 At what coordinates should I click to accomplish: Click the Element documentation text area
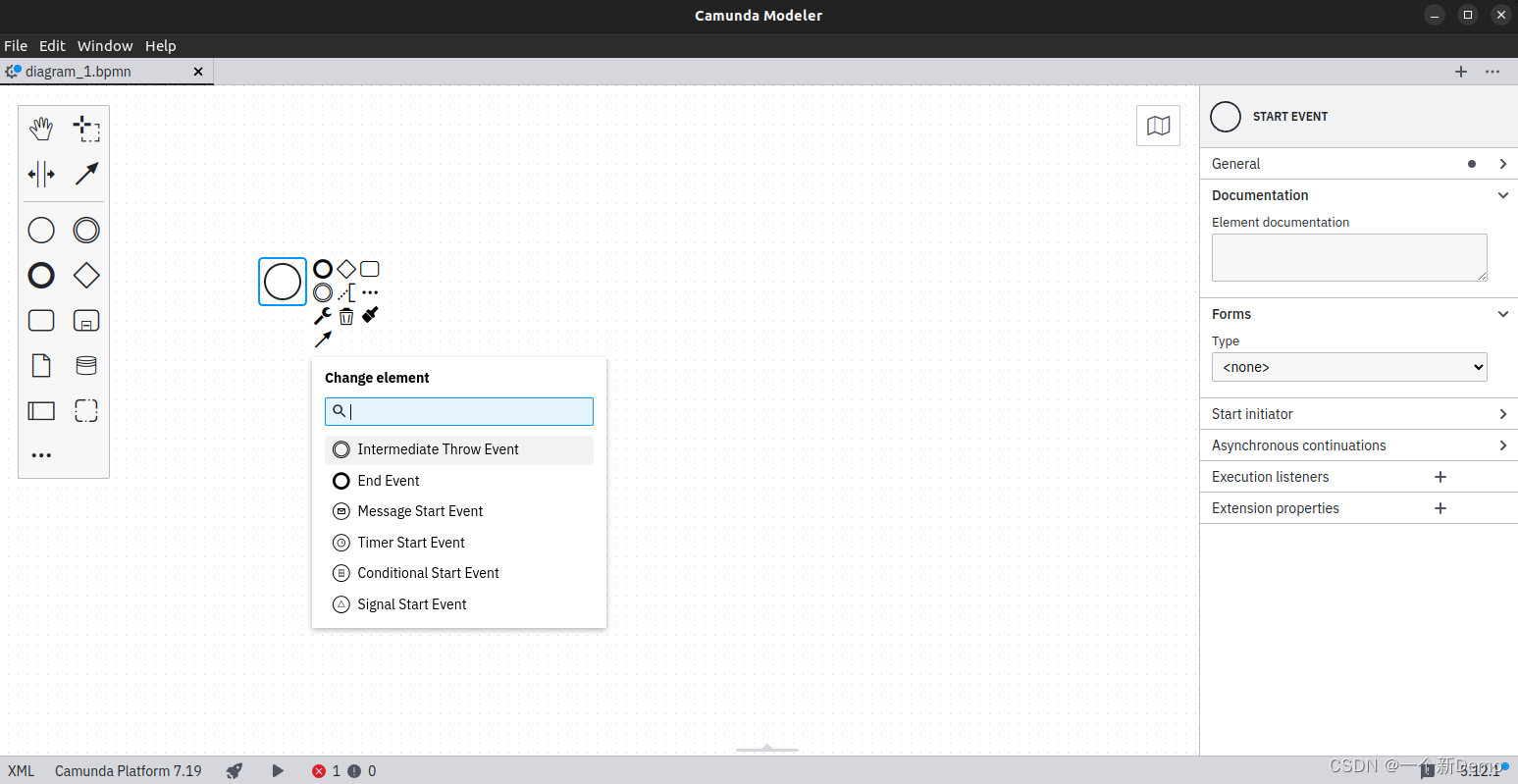click(1349, 257)
